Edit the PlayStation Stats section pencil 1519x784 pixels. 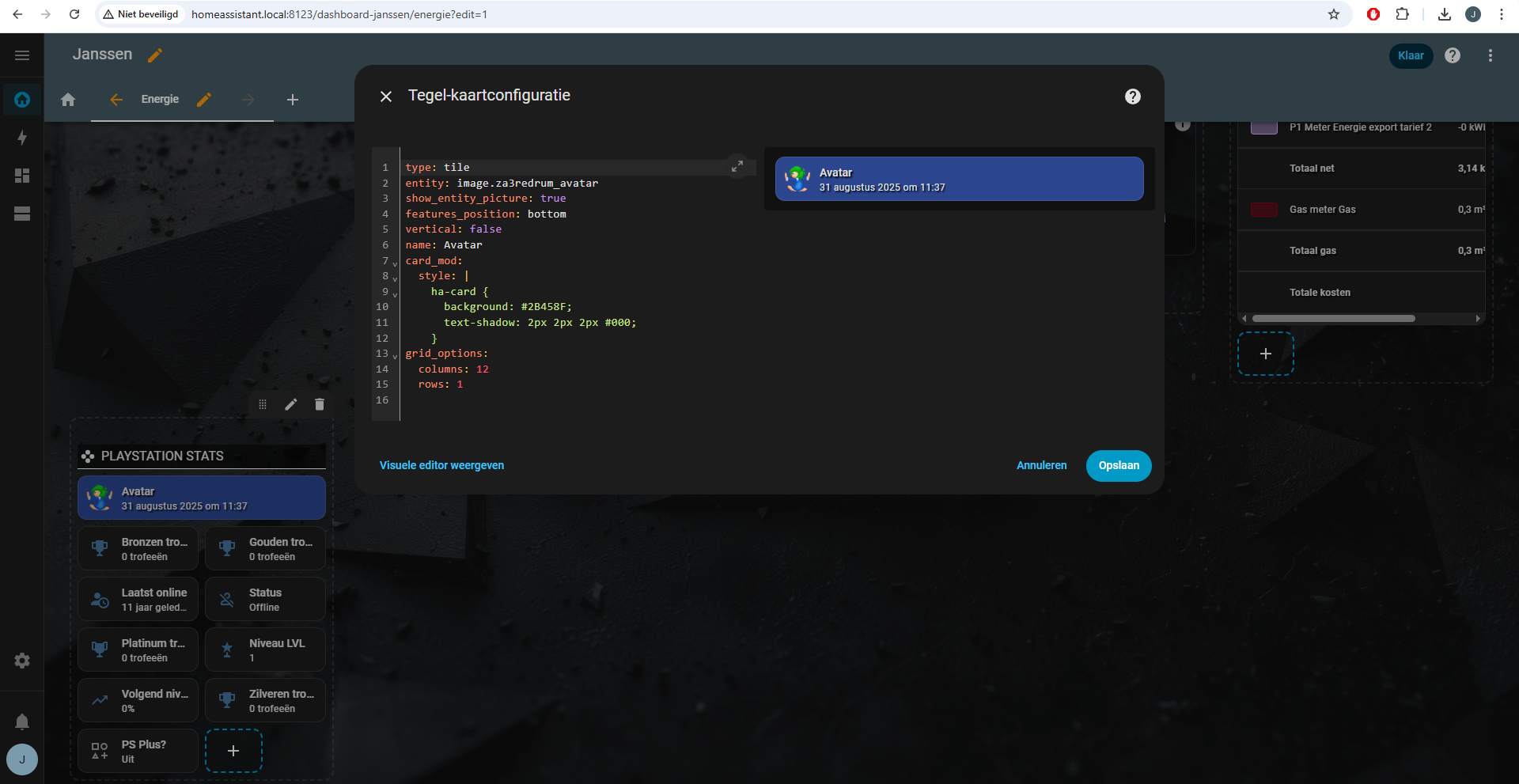291,404
